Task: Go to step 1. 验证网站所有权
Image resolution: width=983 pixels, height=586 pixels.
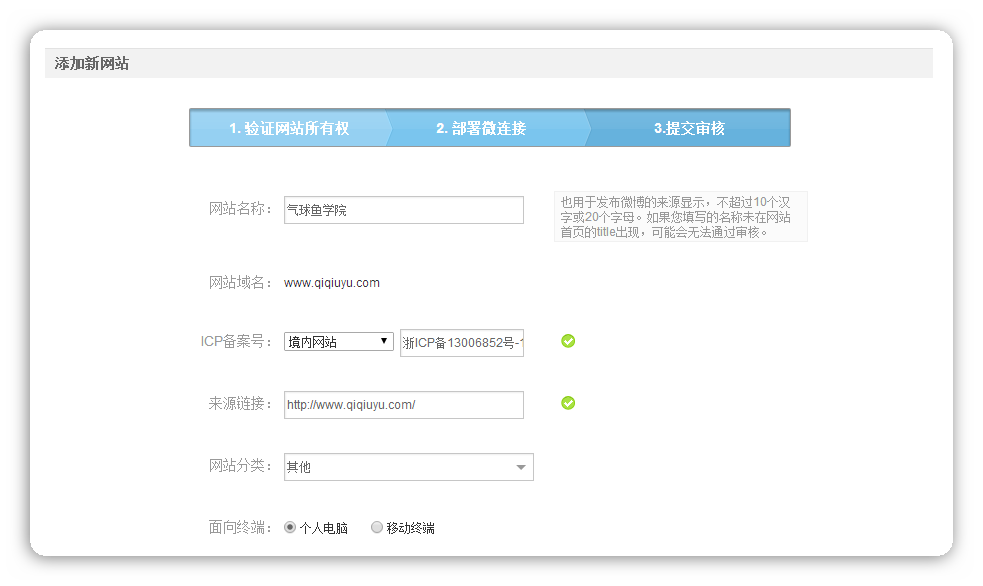Action: pyautogui.click(x=288, y=128)
